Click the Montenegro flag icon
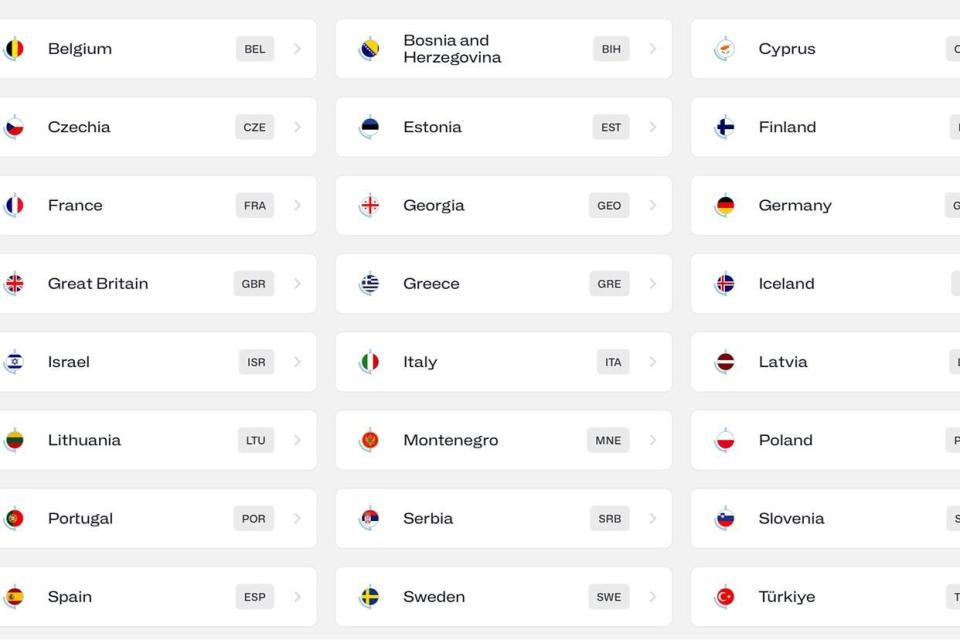The image size is (960, 640). 370,440
